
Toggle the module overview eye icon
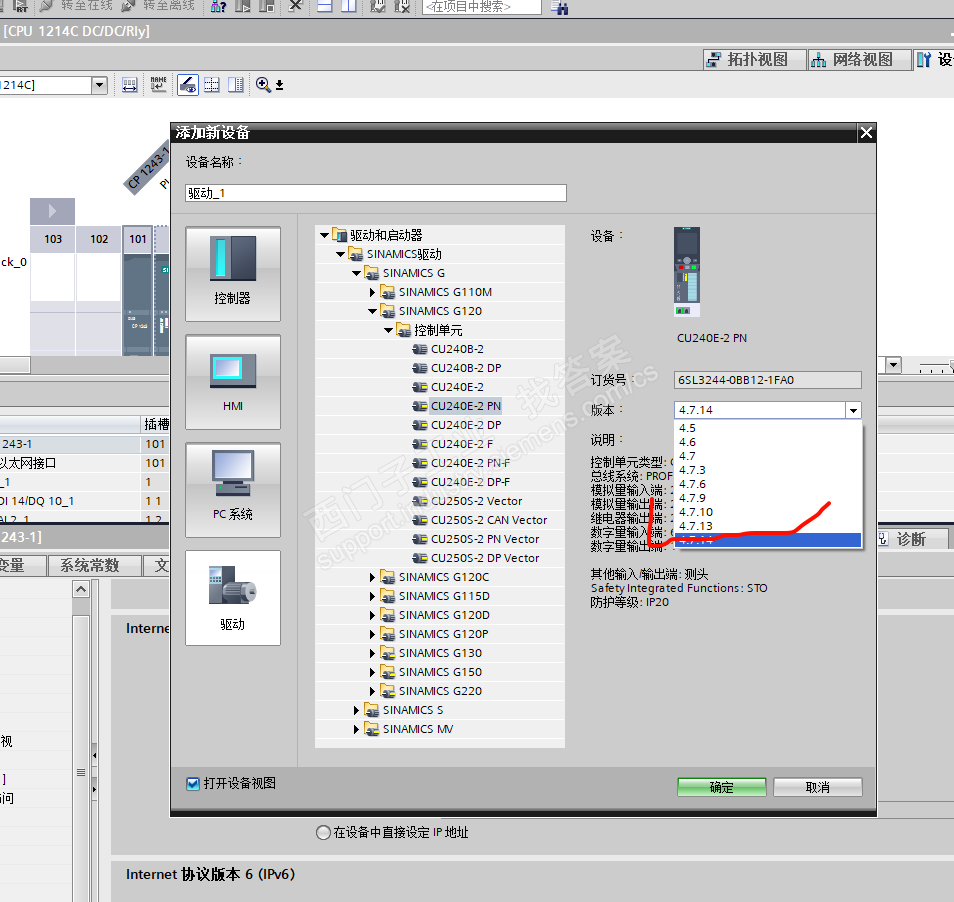[x=188, y=85]
